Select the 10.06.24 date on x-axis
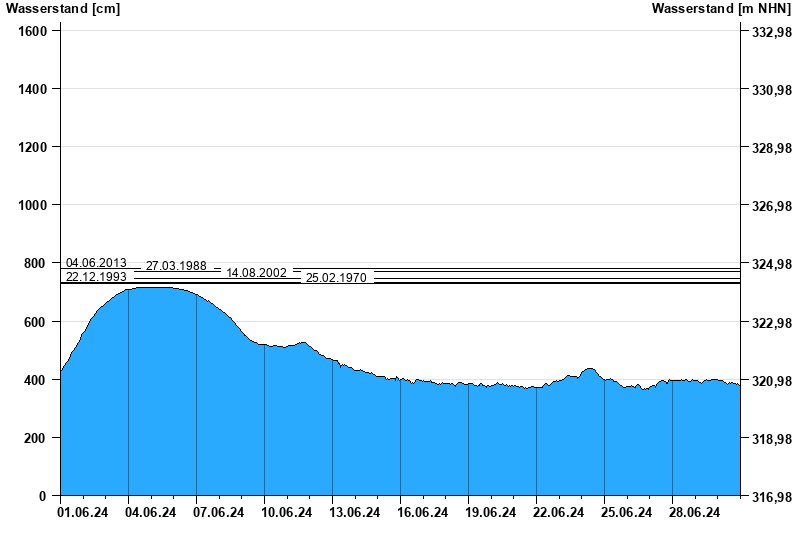 click(x=285, y=513)
